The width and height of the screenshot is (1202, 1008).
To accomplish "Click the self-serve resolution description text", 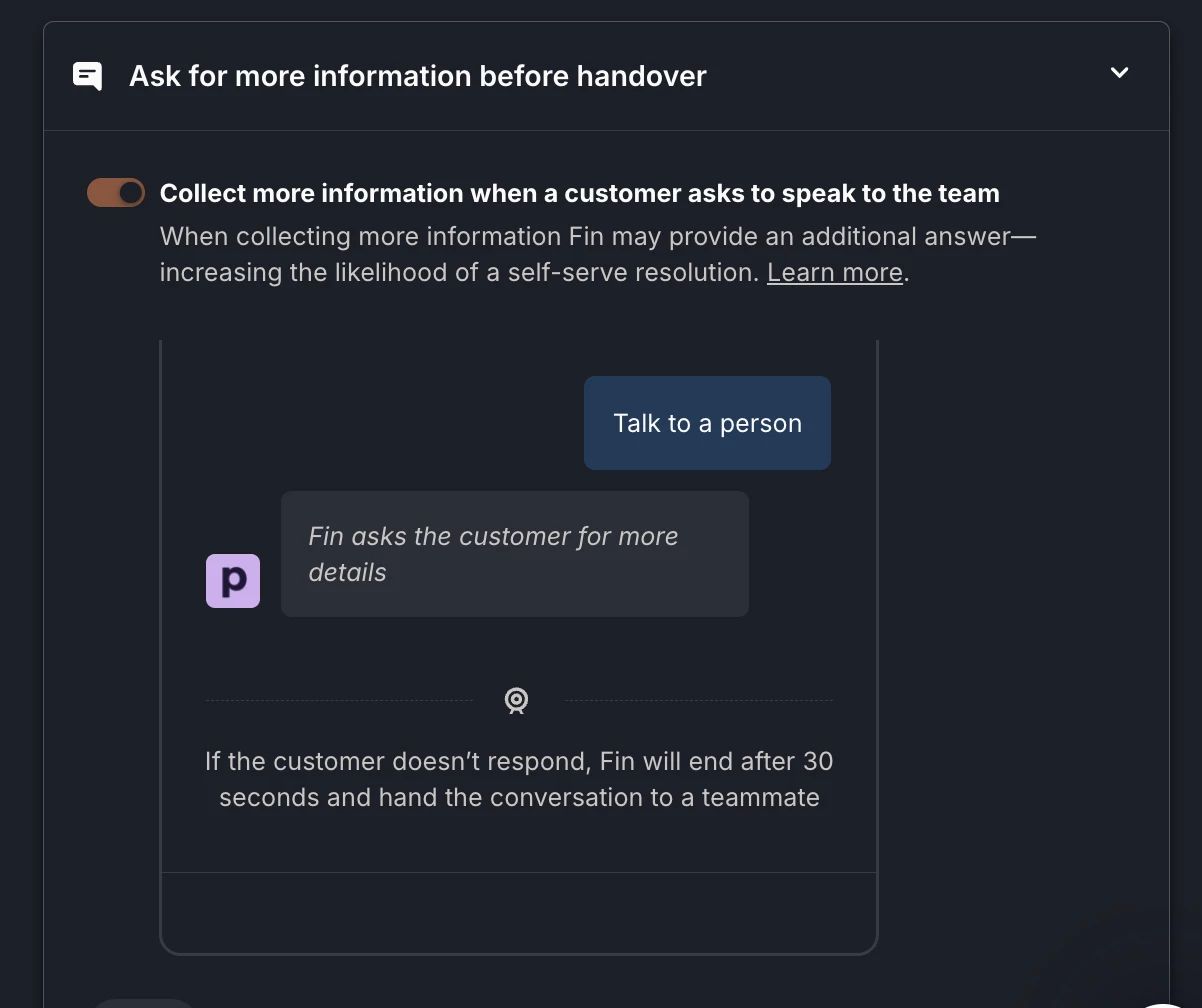I will click(460, 272).
